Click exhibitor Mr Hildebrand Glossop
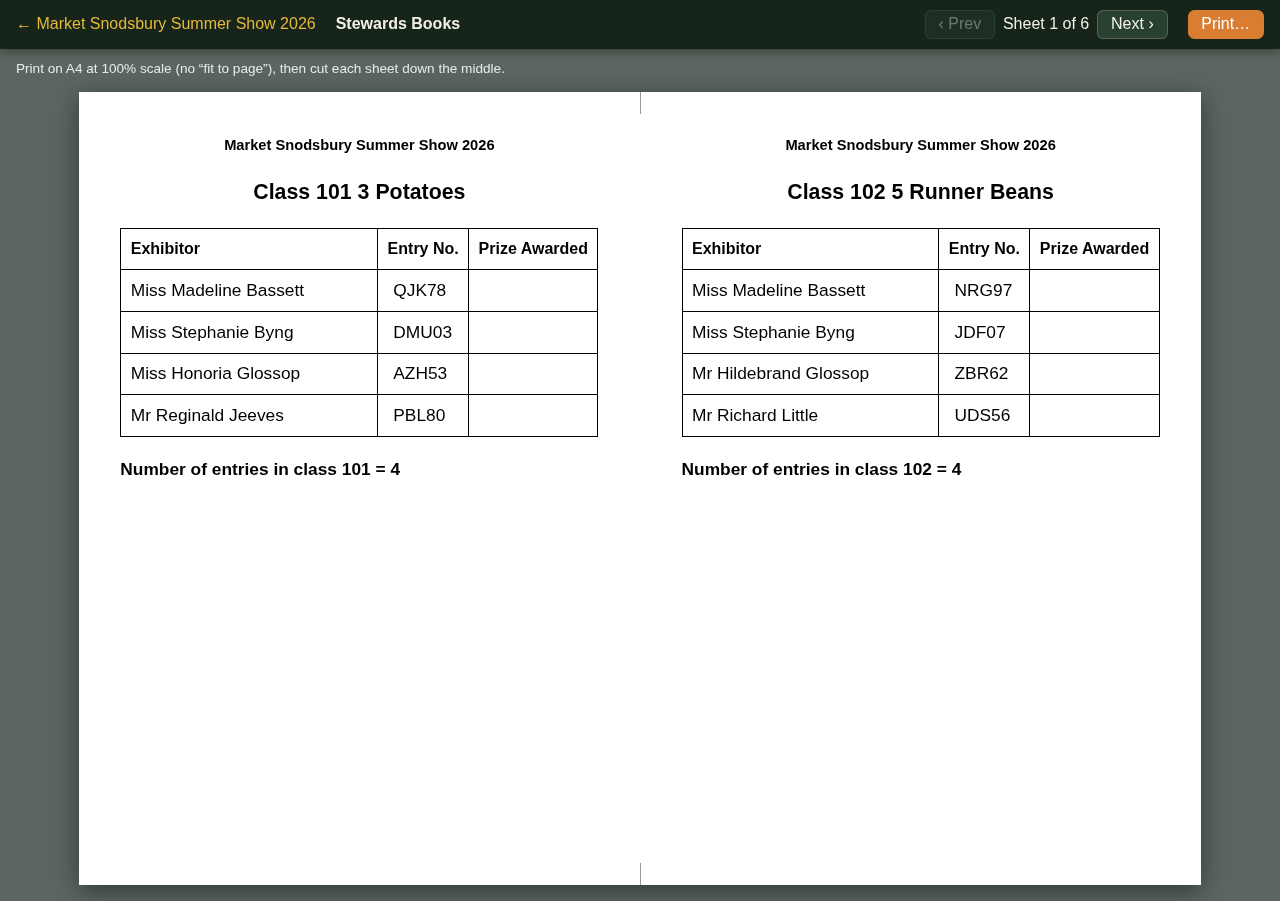1280x901 pixels. [x=780, y=374]
